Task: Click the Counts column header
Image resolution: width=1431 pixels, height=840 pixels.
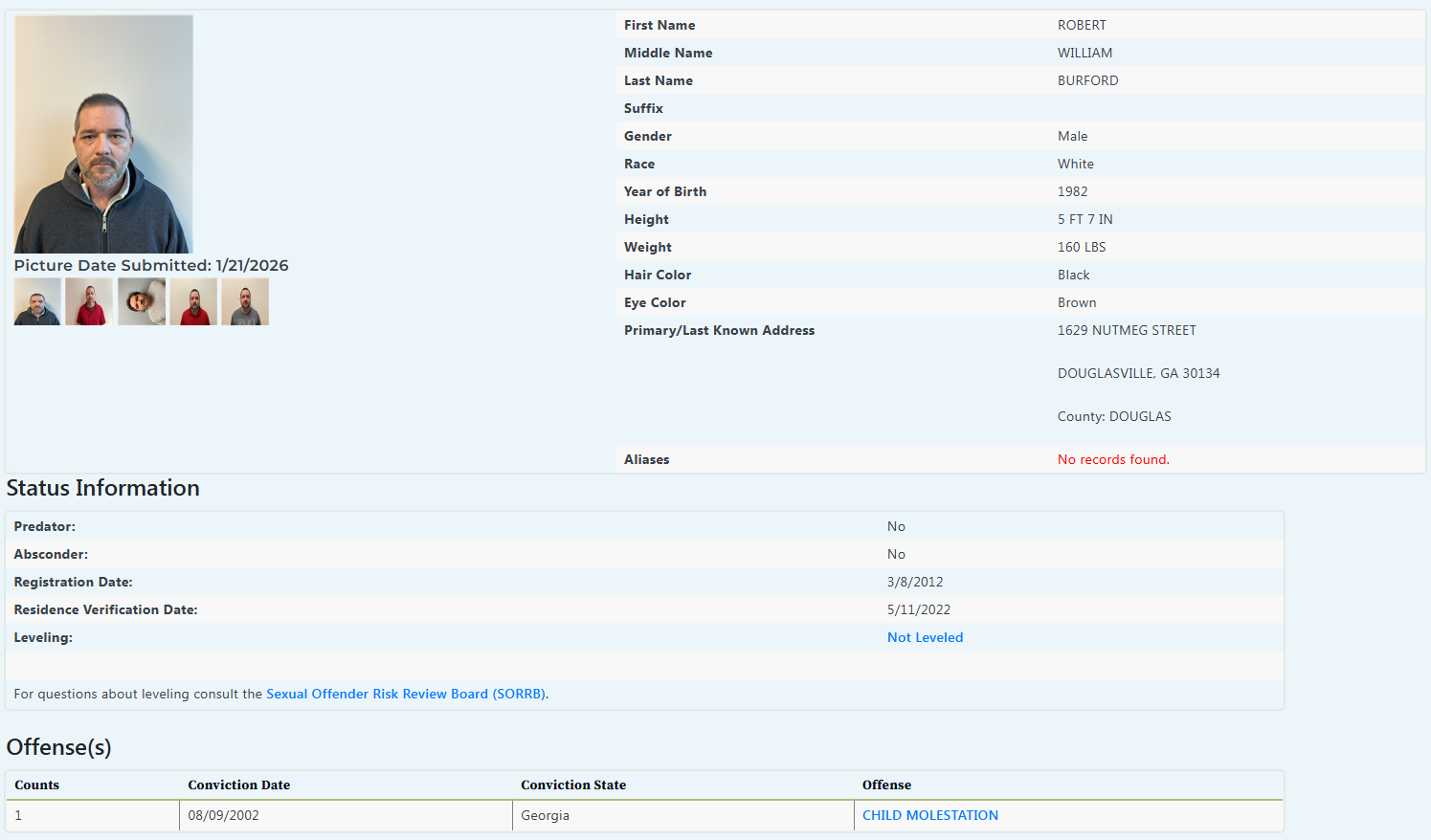Action: 37,785
